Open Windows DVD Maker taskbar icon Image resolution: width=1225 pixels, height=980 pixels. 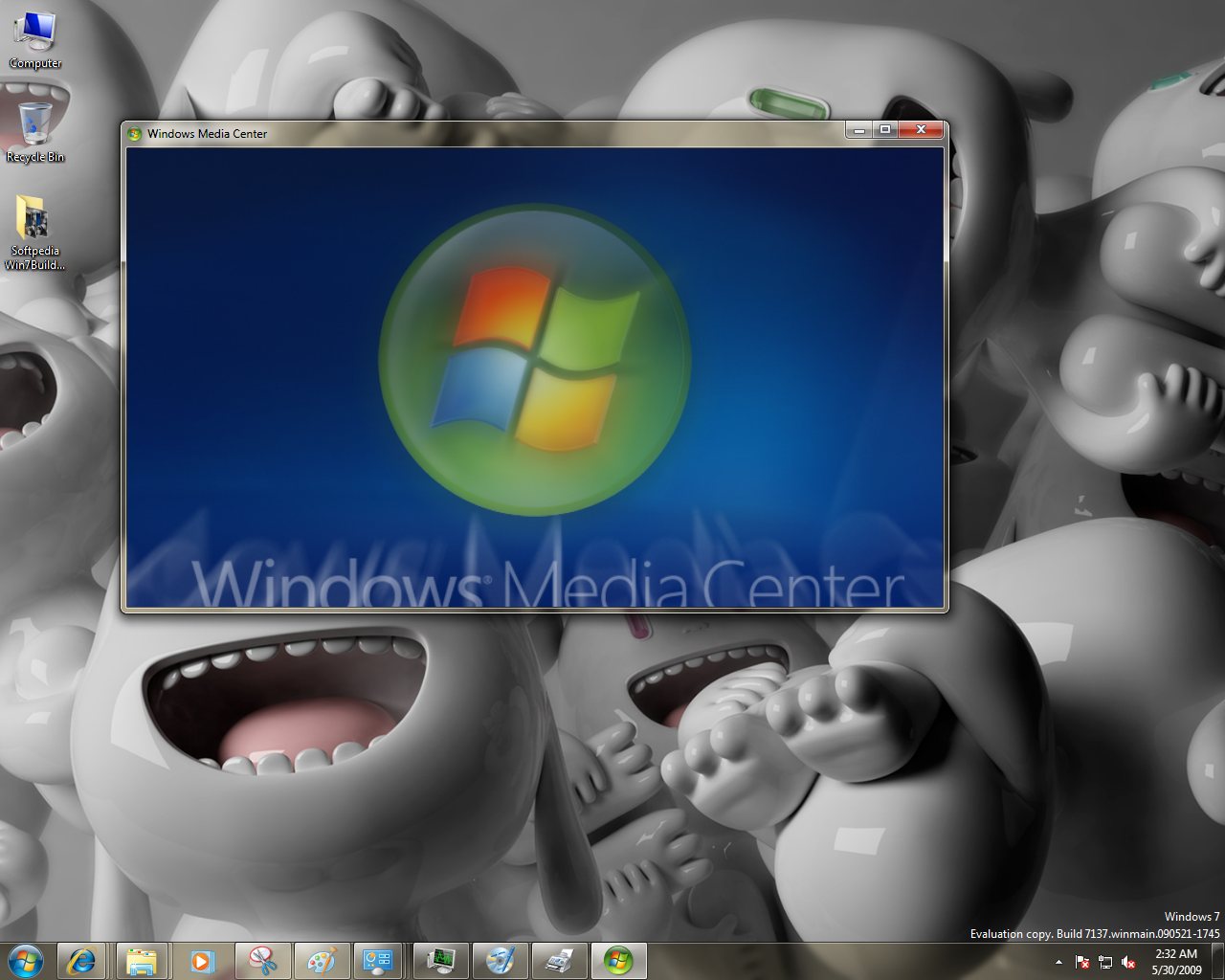(500, 961)
